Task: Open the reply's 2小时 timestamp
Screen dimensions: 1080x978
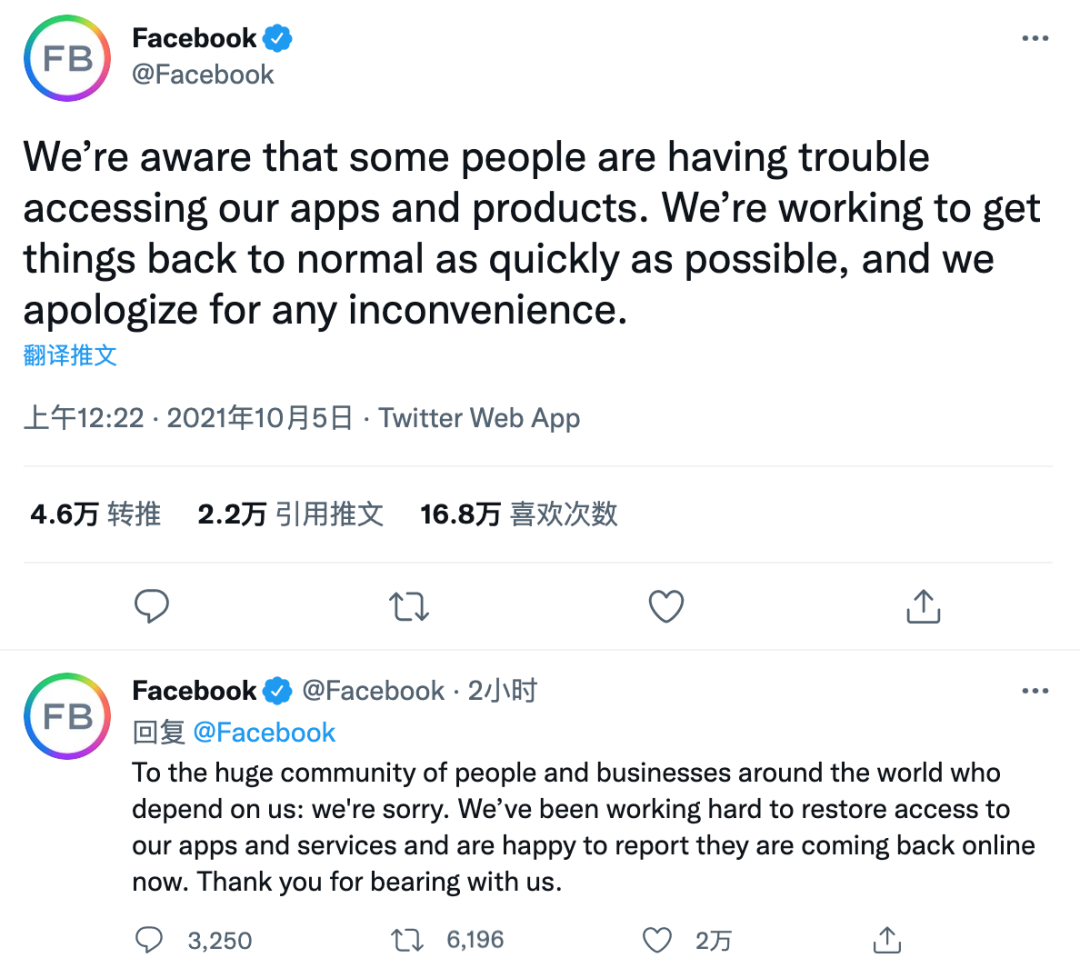Action: [x=502, y=691]
